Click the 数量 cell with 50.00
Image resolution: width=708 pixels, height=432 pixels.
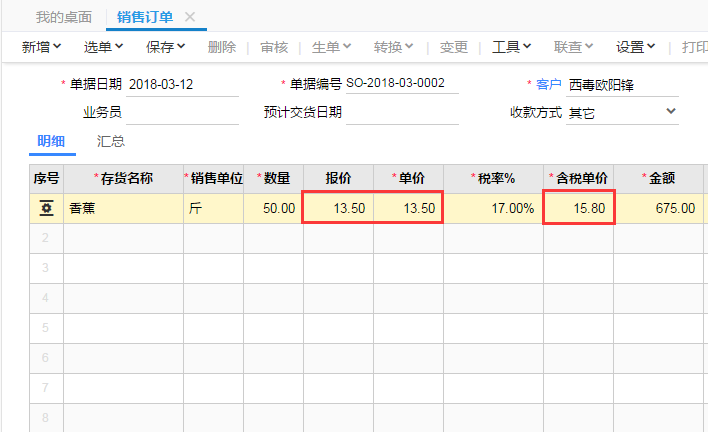[x=274, y=208]
